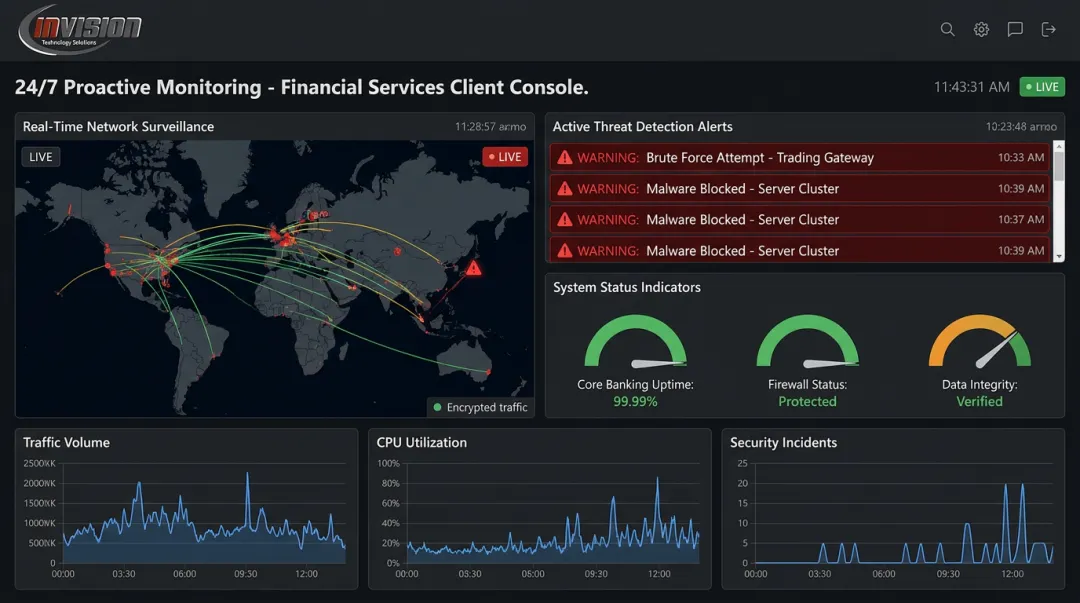Open the settings gear icon

coord(982,29)
